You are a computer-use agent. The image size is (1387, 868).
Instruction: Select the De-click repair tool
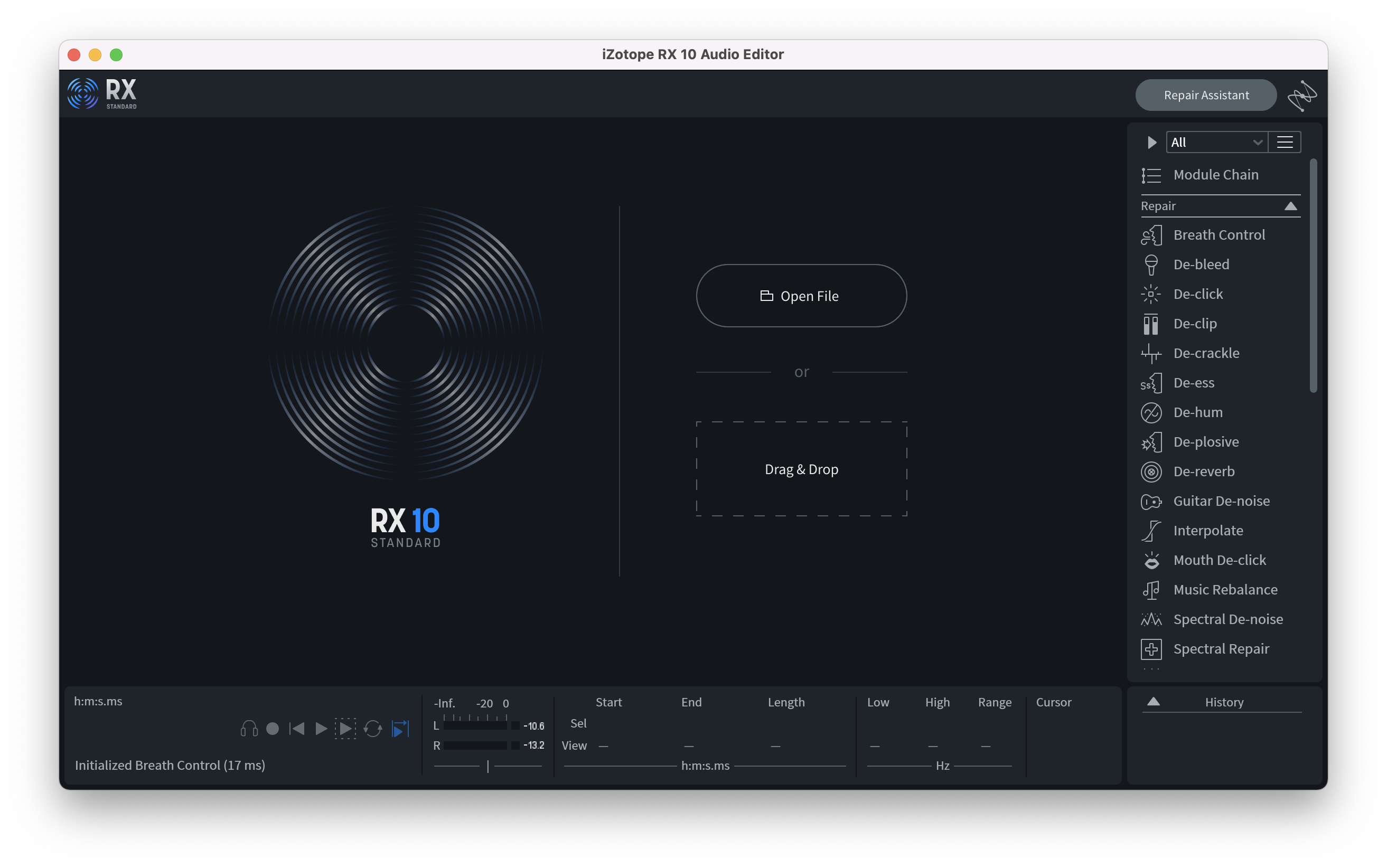click(1198, 293)
